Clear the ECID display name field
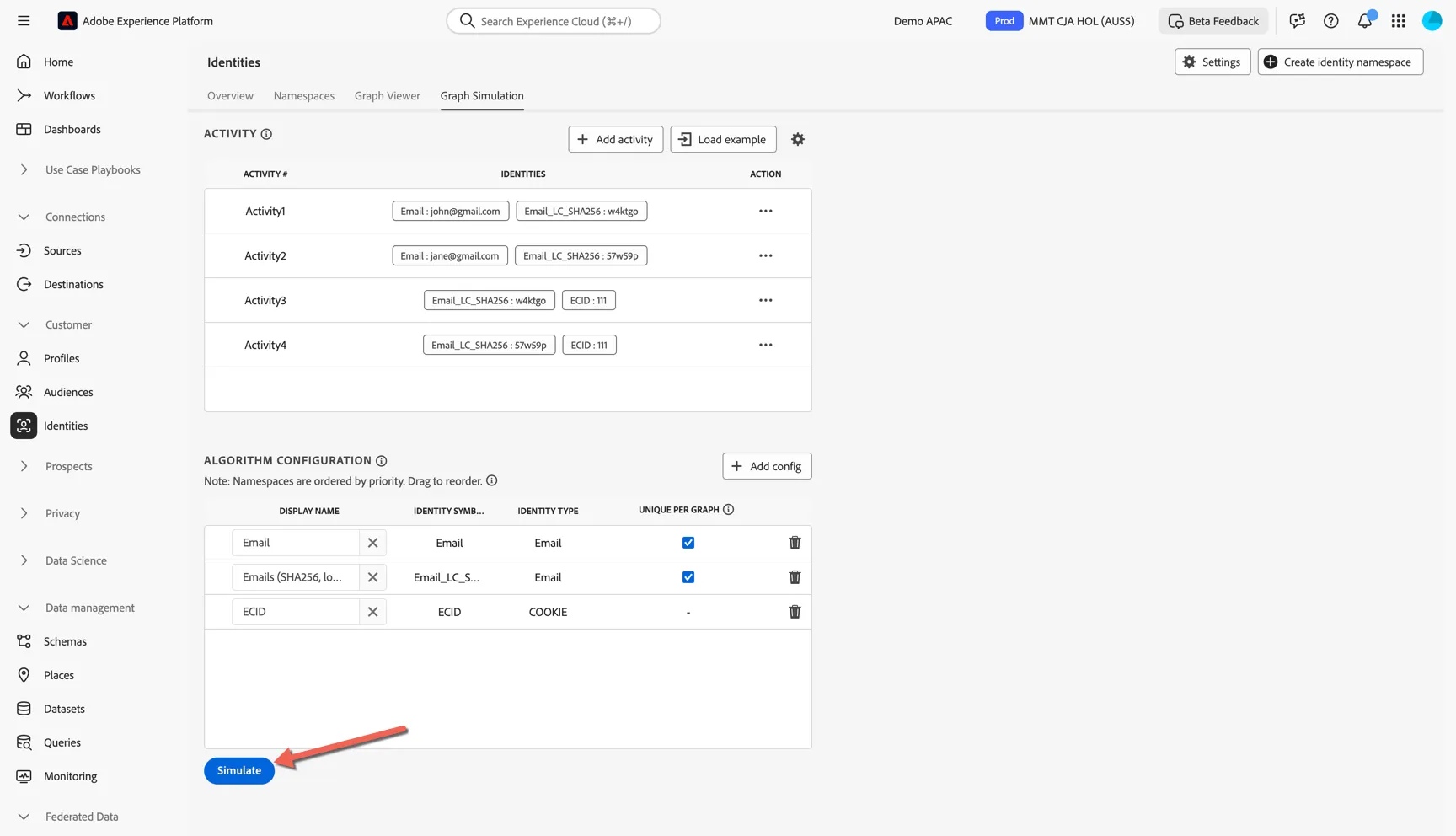 tap(372, 612)
